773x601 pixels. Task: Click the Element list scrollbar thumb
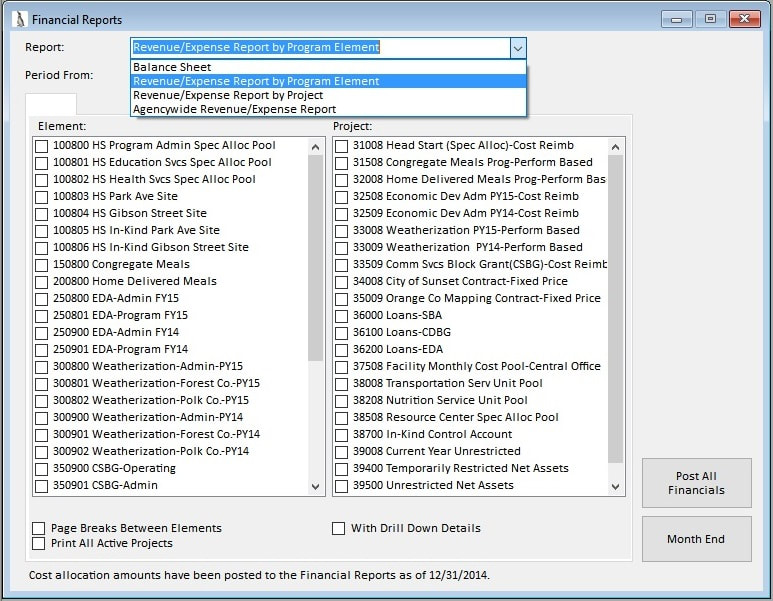tap(316, 258)
